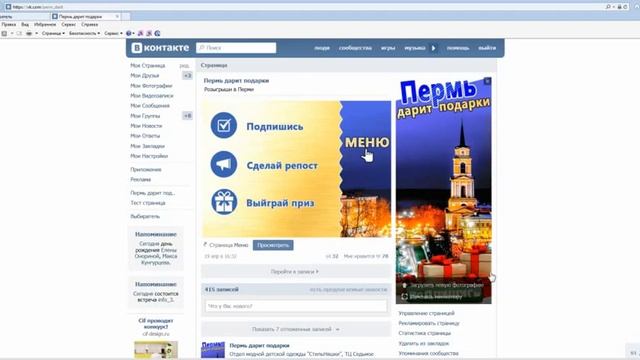Image resolution: width=640 pixels, height=360 pixels.
Task: Open Управление страницей link
Action: click(x=426, y=313)
